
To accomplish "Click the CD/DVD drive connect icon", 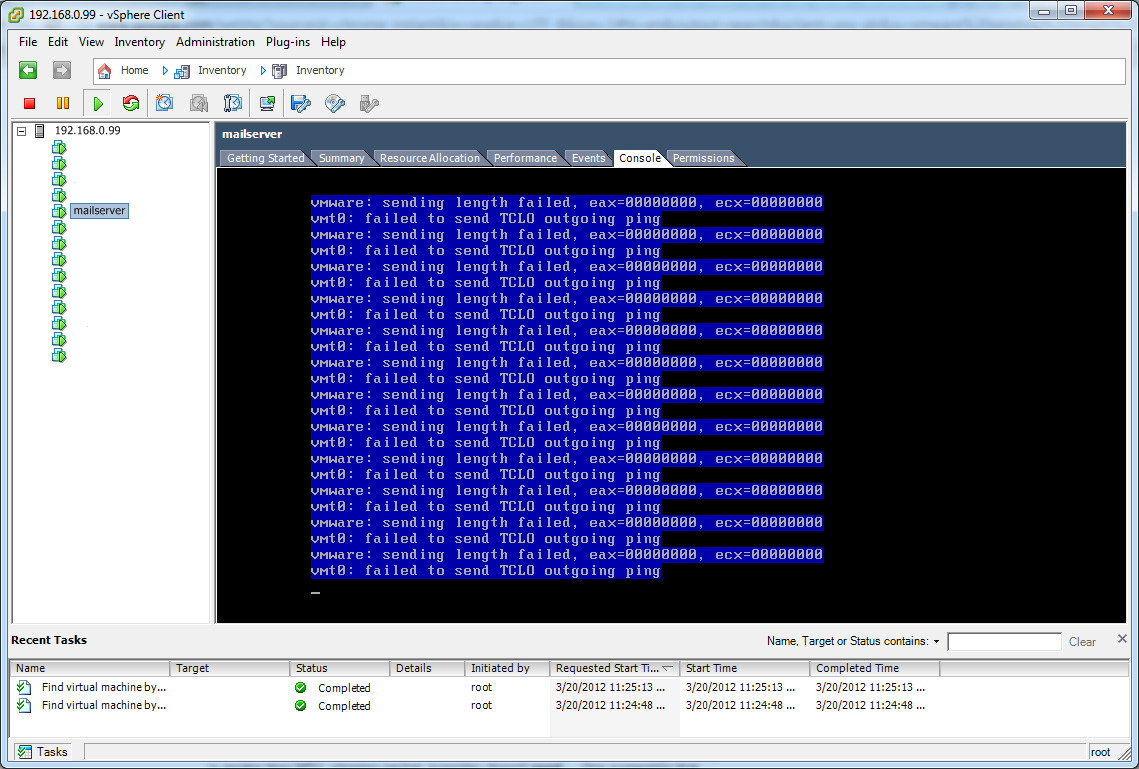I will (335, 103).
